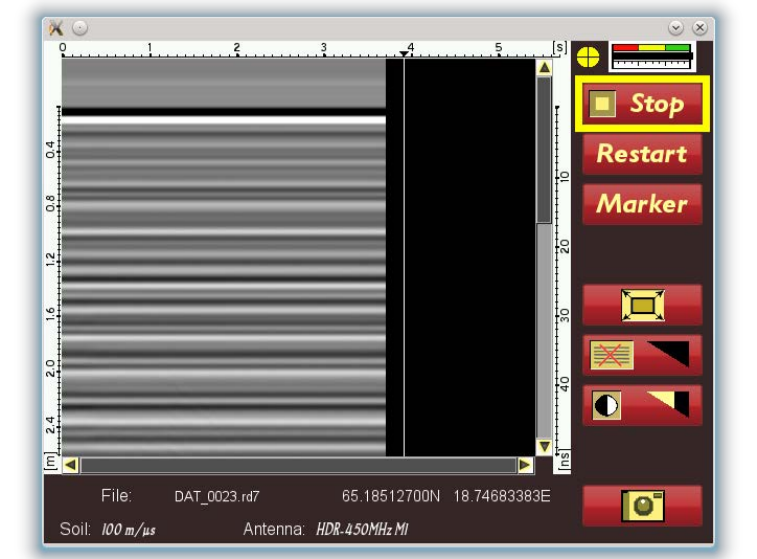Click the title bar chevron dropdown button

tap(676, 28)
